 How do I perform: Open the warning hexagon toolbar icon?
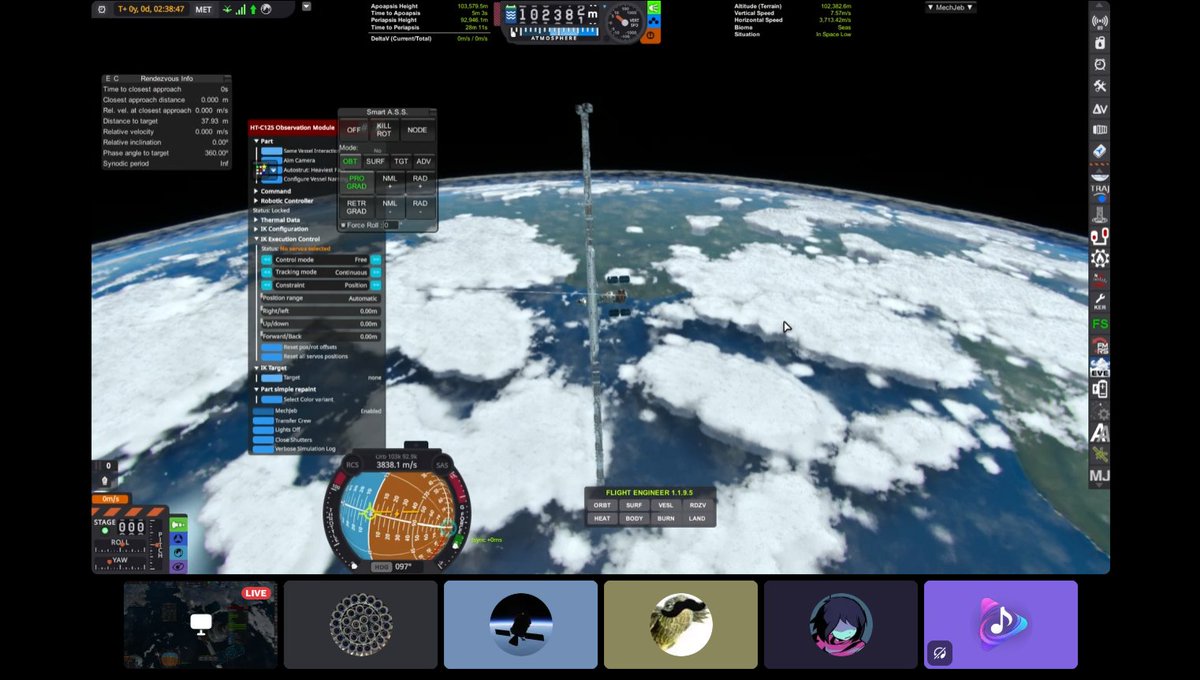click(x=1099, y=259)
